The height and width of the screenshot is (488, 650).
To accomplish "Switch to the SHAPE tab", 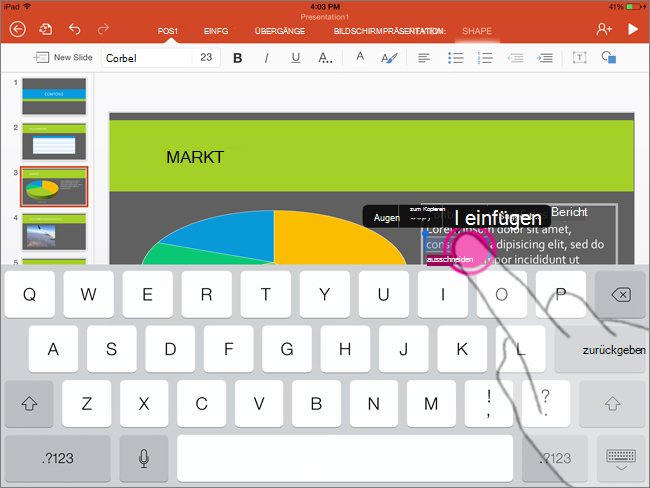I will tap(477, 31).
